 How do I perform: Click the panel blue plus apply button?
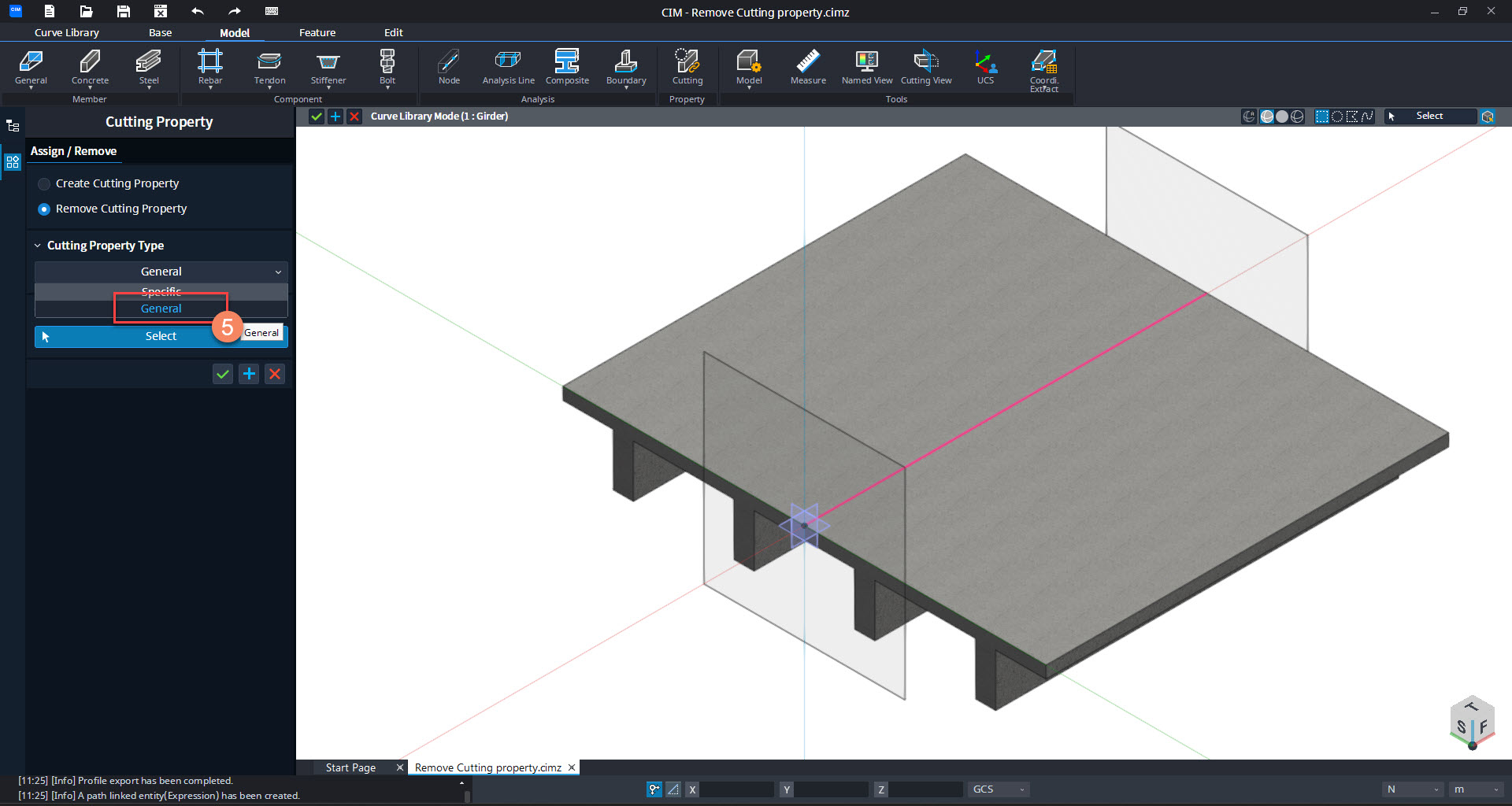coord(249,374)
